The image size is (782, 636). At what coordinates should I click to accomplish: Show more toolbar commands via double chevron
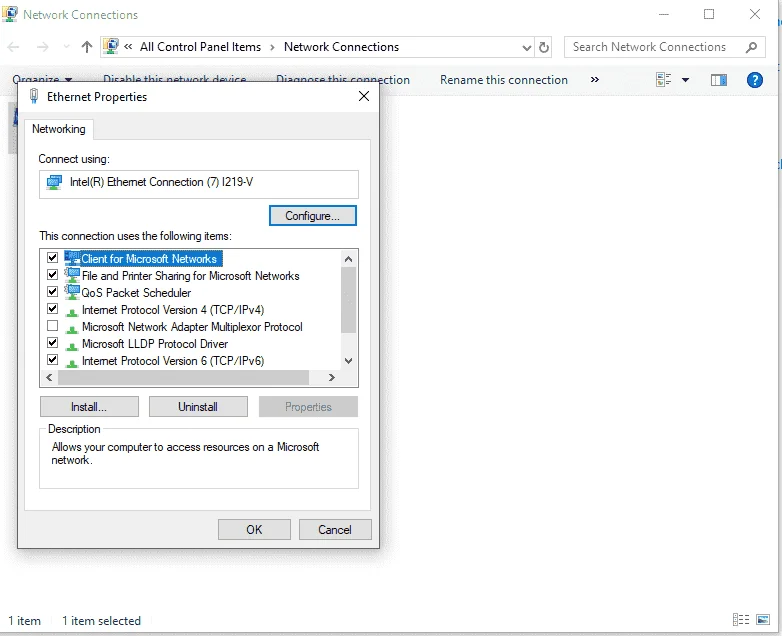coord(594,80)
